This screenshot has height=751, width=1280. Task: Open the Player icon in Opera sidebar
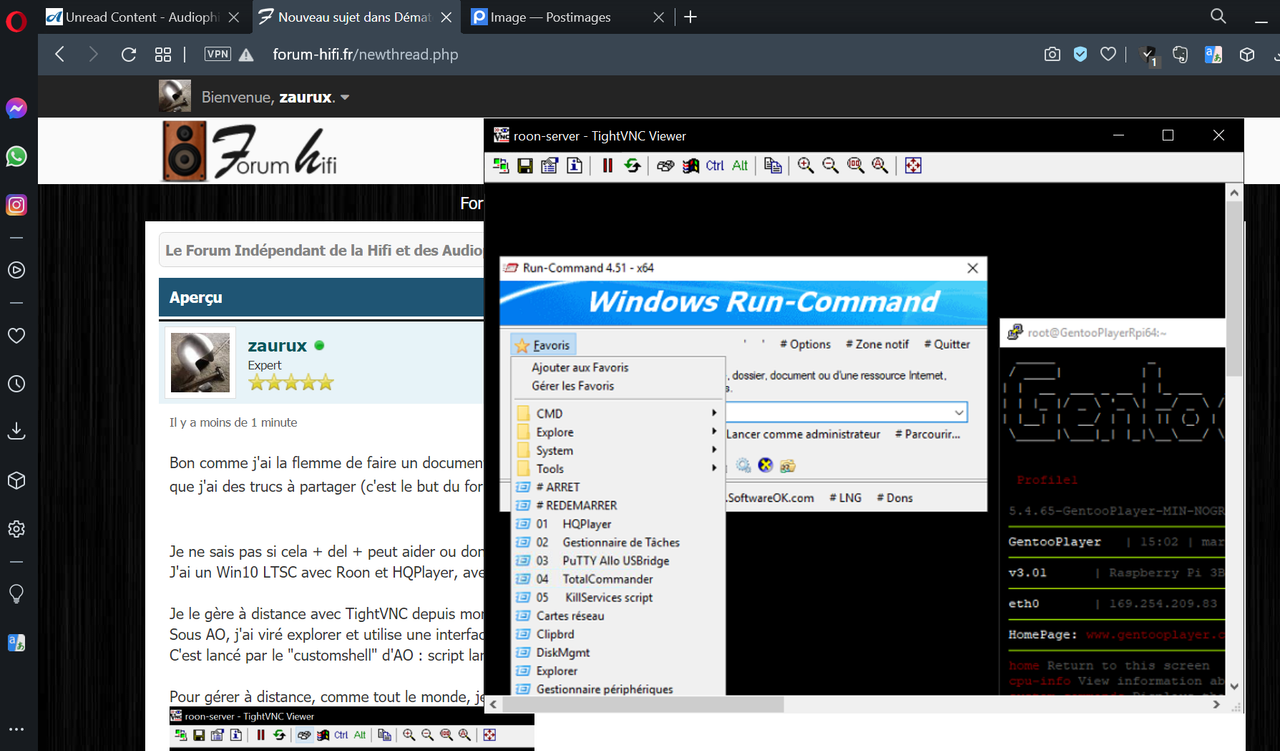click(x=16, y=270)
